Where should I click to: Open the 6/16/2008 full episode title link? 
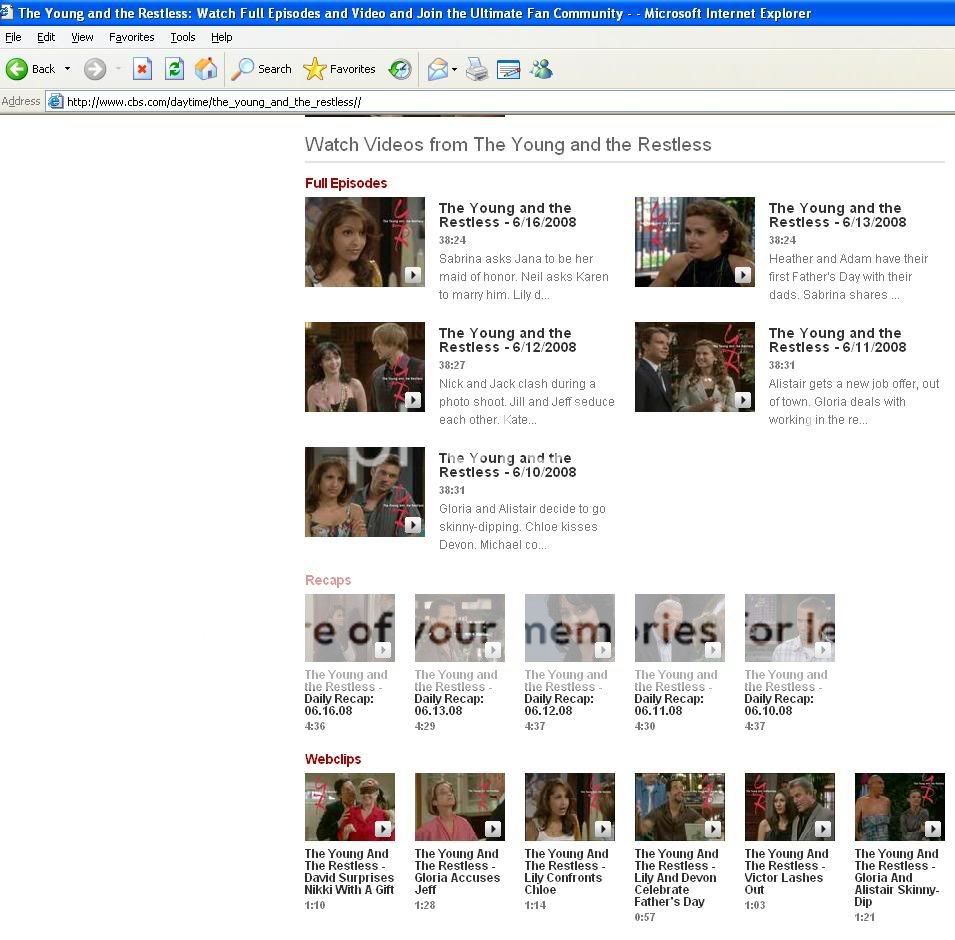(x=507, y=215)
